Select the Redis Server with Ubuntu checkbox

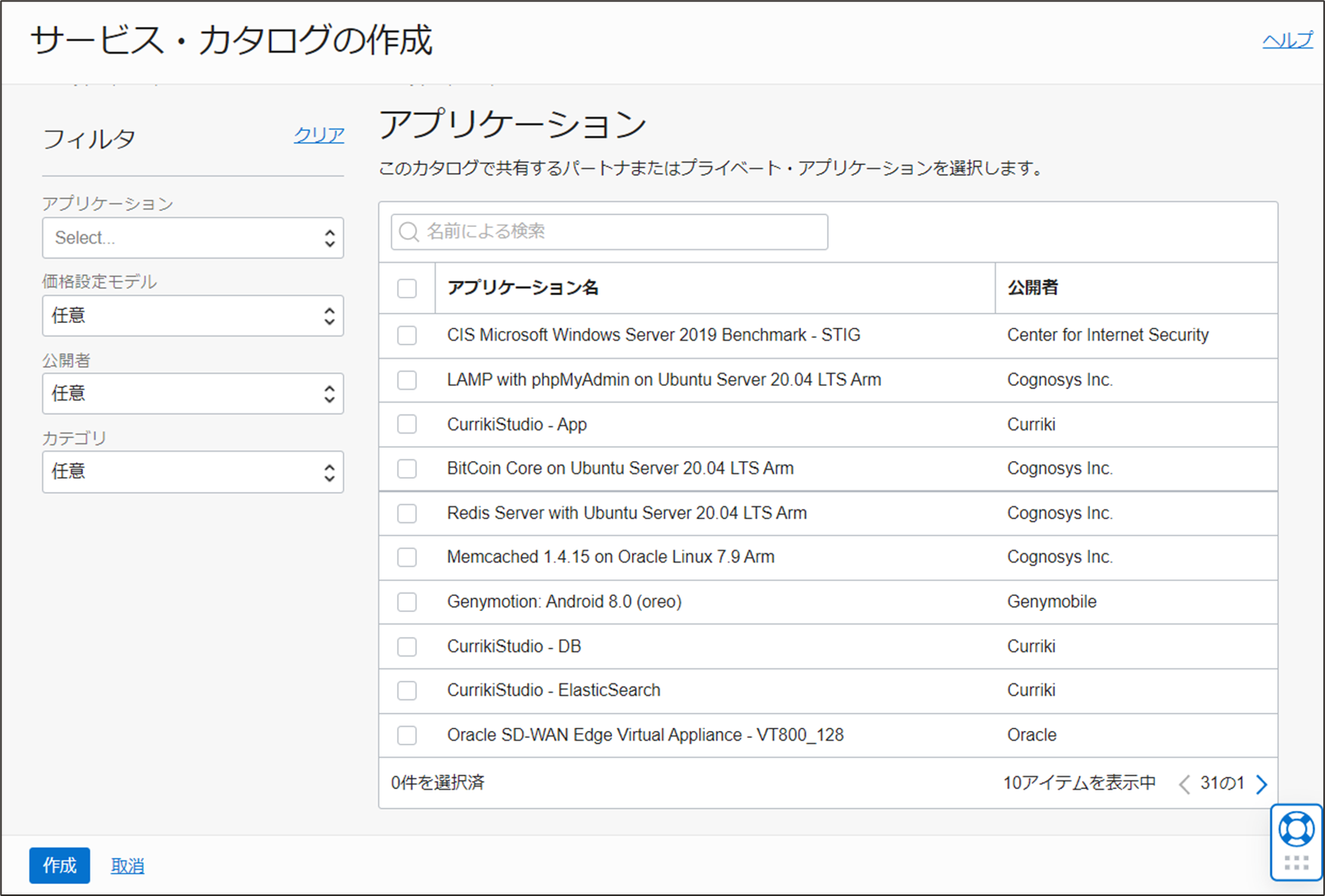tap(407, 513)
